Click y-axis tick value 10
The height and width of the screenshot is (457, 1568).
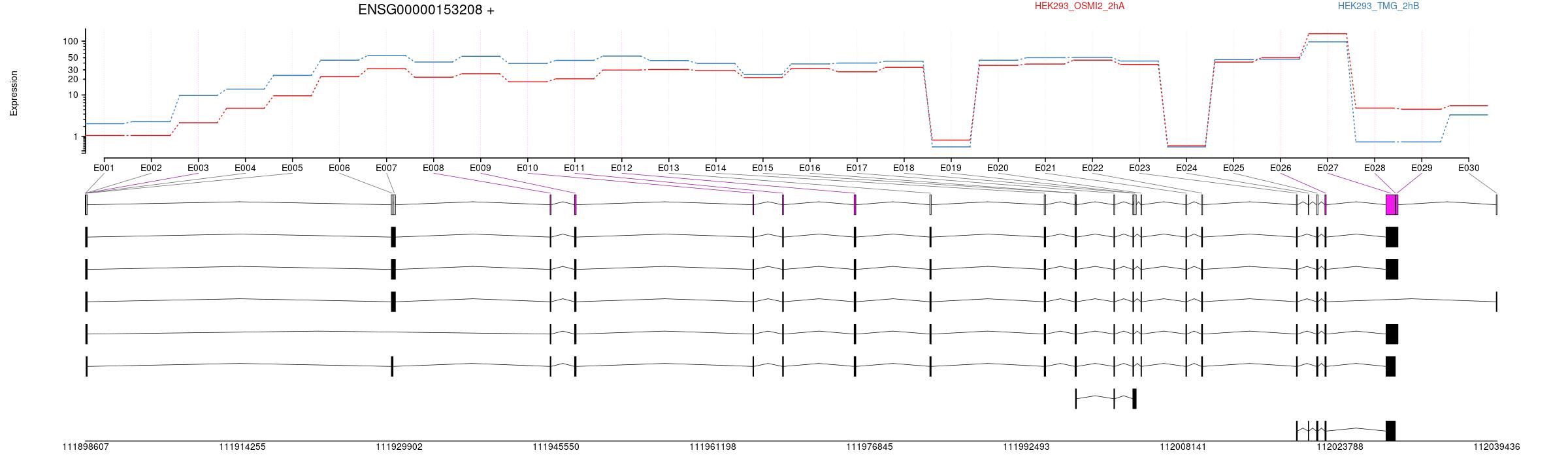[x=73, y=95]
